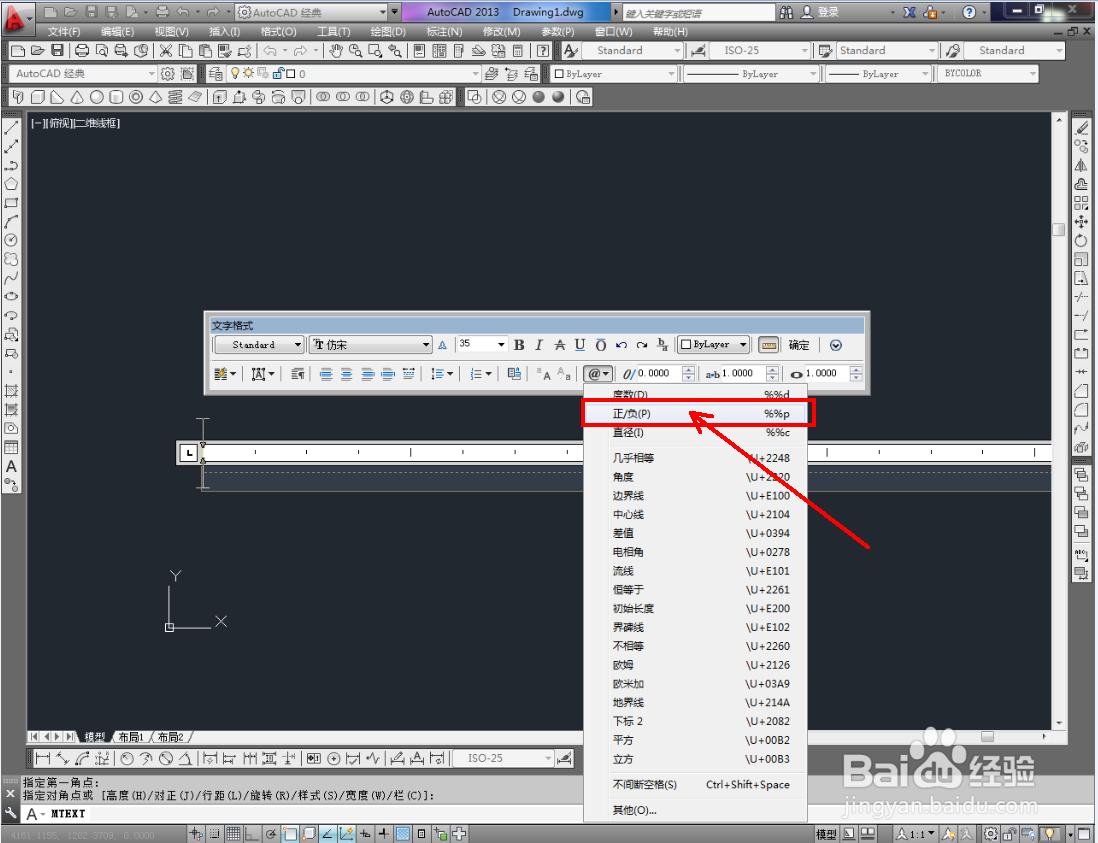The image size is (1098, 843).
Task: Click the save icon in standard toolbar
Action: [57, 50]
